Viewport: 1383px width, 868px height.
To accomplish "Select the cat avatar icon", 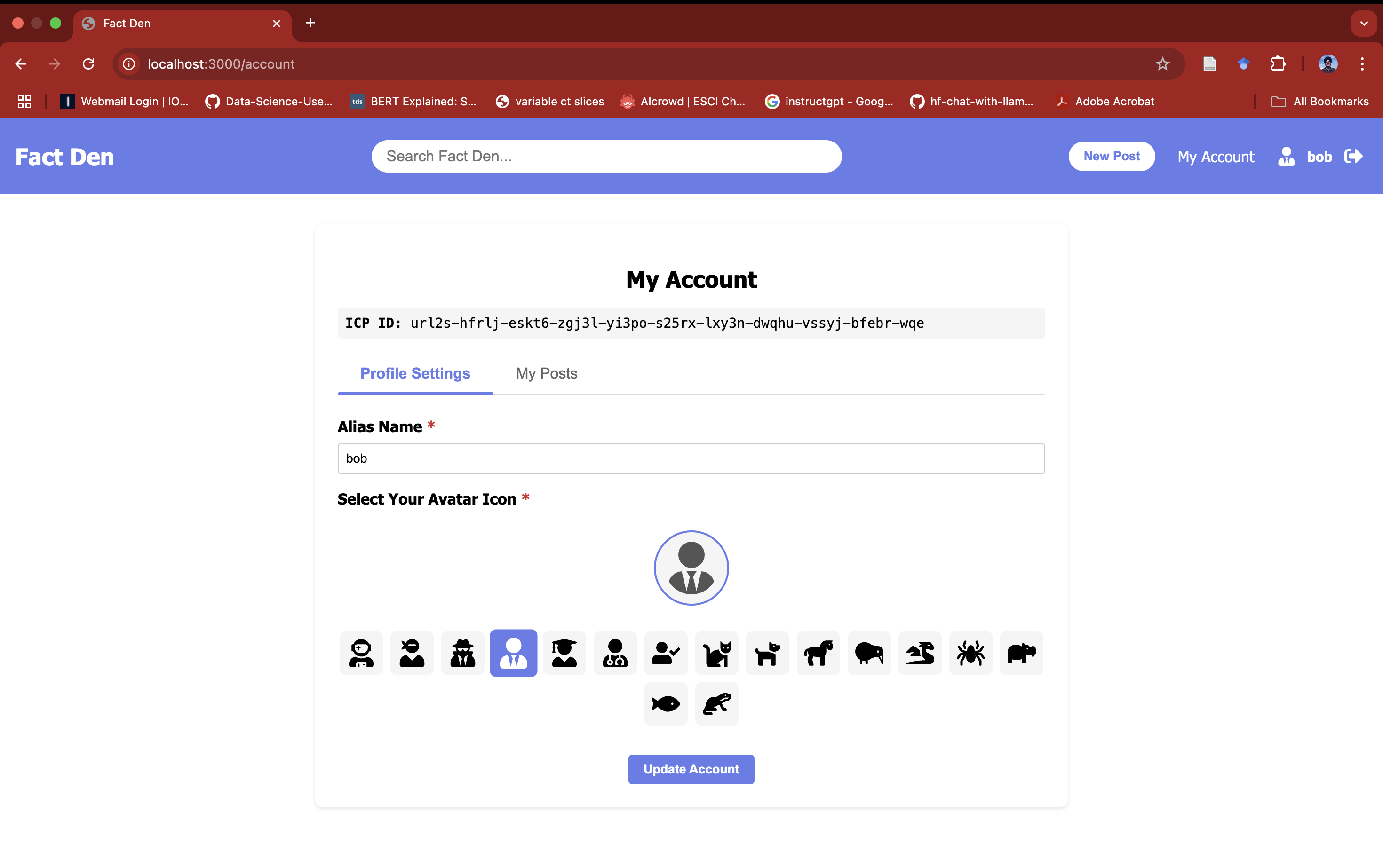I will point(716,653).
